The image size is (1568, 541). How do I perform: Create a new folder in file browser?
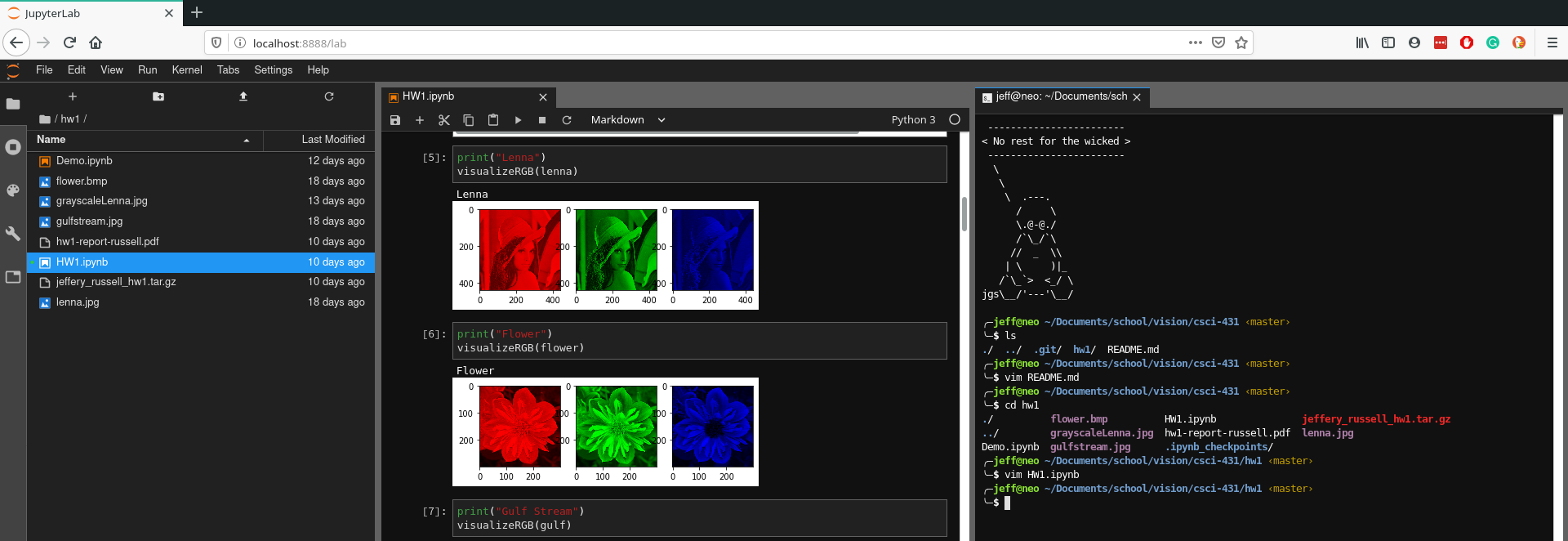[158, 96]
